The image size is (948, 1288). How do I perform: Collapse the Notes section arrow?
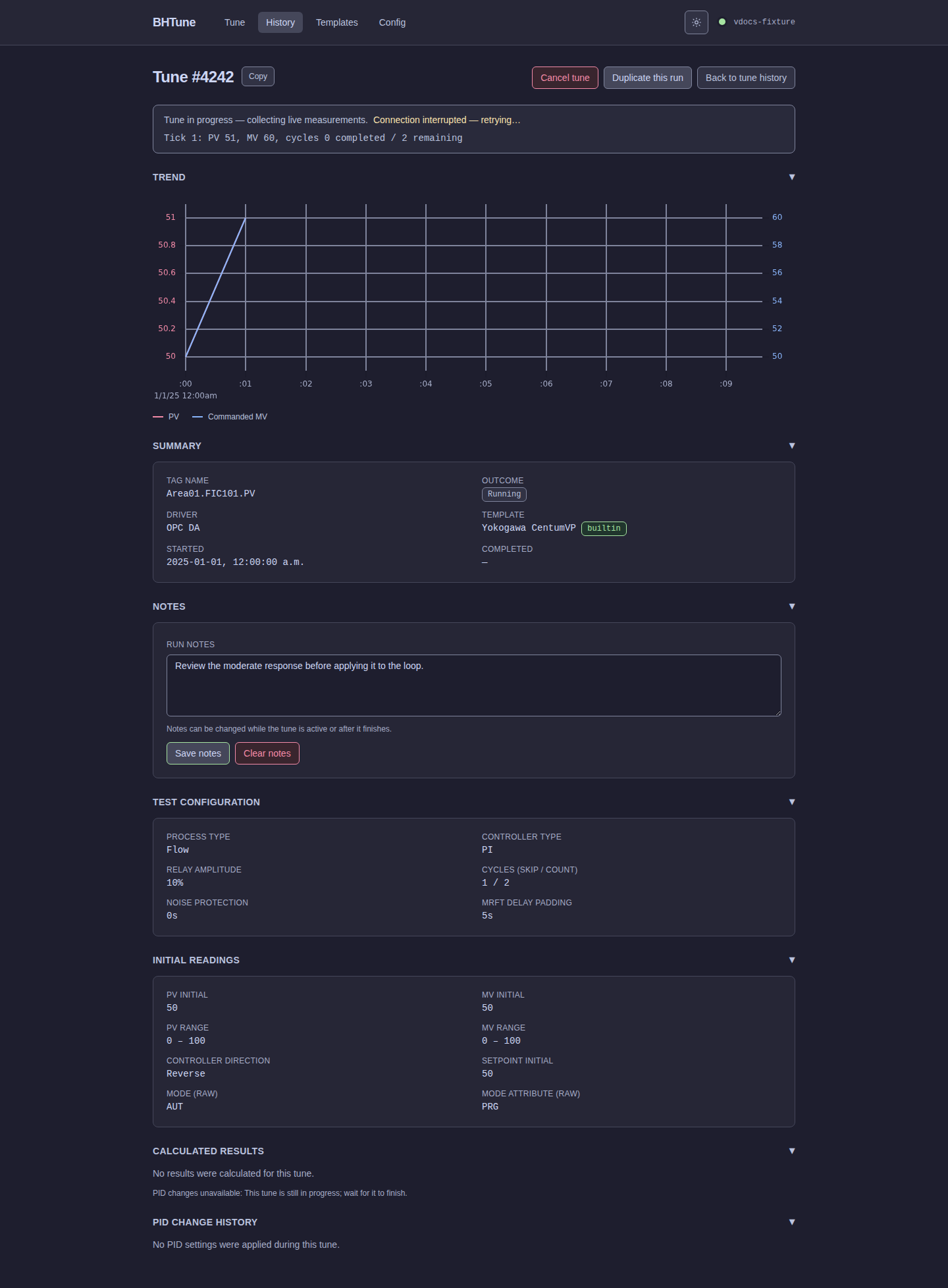(792, 606)
